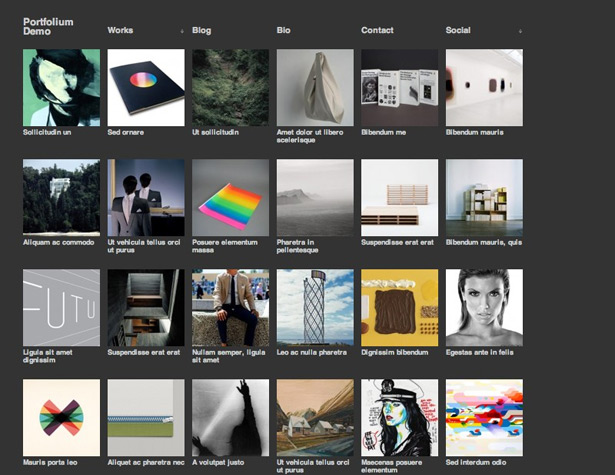Open the A volutpat justo silhouette thumbnail
The width and height of the screenshot is (615, 475).
click(x=230, y=417)
